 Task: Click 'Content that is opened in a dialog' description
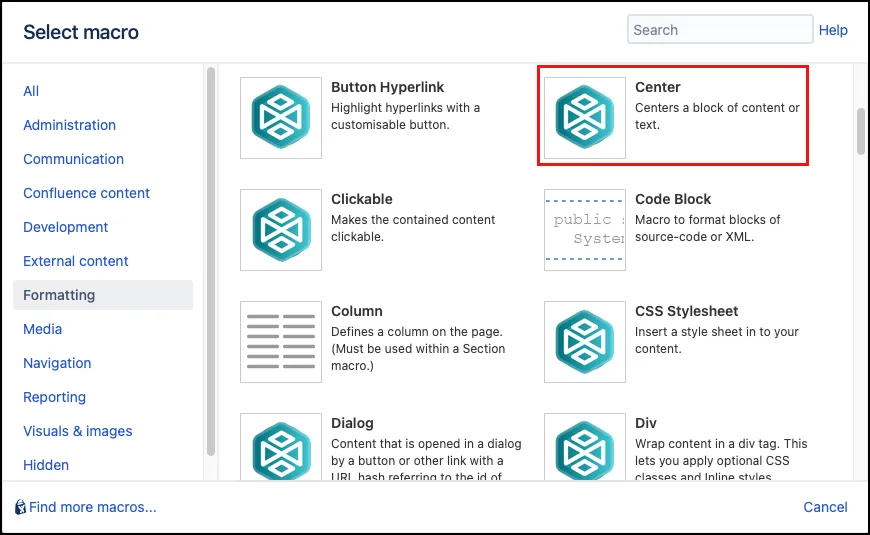426,459
